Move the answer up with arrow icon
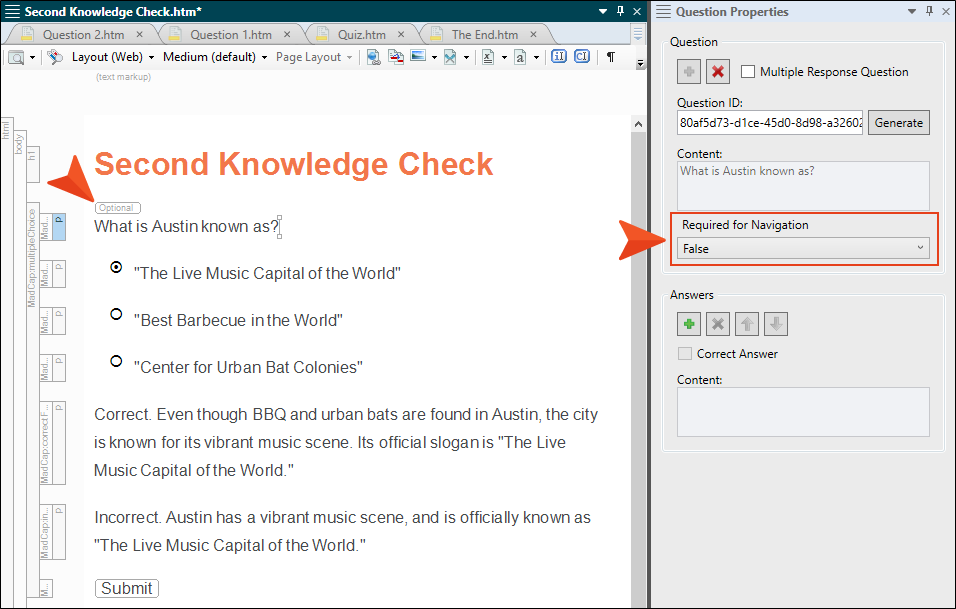 click(747, 324)
